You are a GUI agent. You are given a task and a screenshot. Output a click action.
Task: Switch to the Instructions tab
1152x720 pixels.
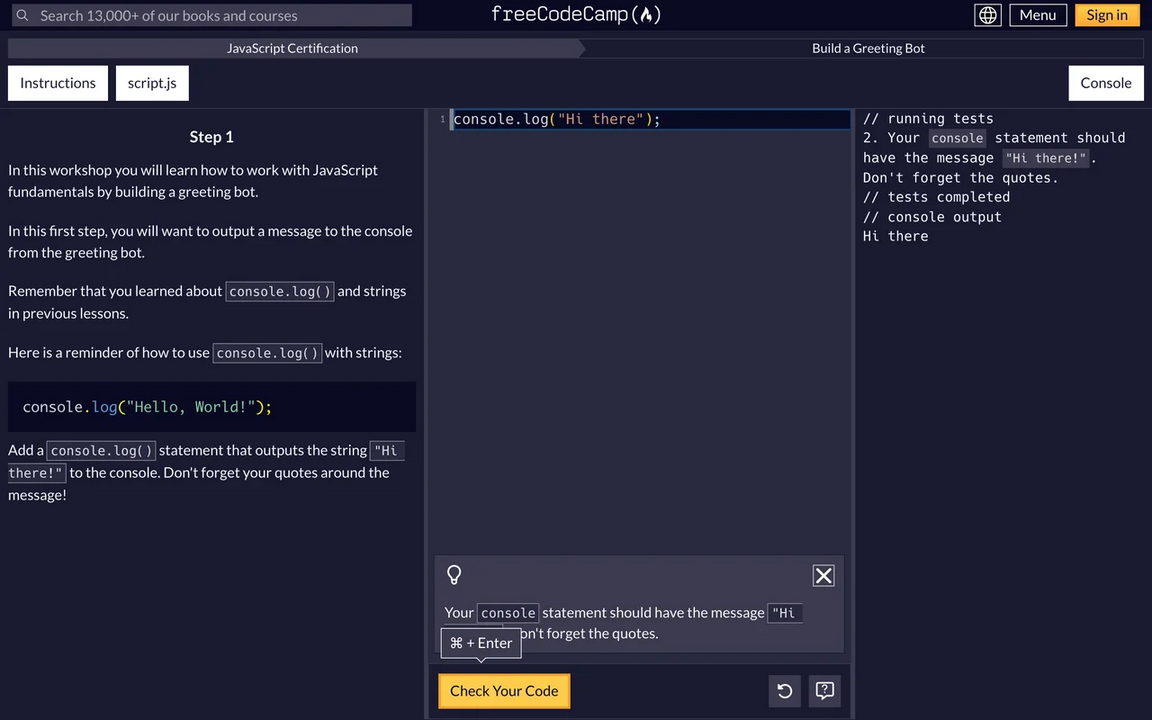58,83
